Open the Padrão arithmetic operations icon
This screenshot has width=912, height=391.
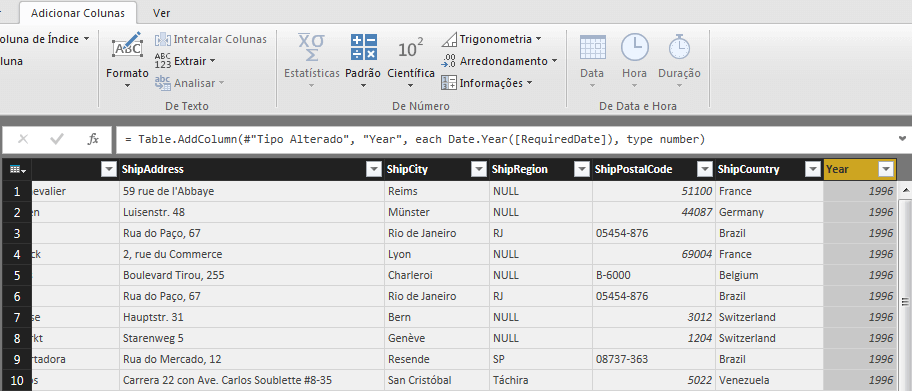tap(364, 47)
